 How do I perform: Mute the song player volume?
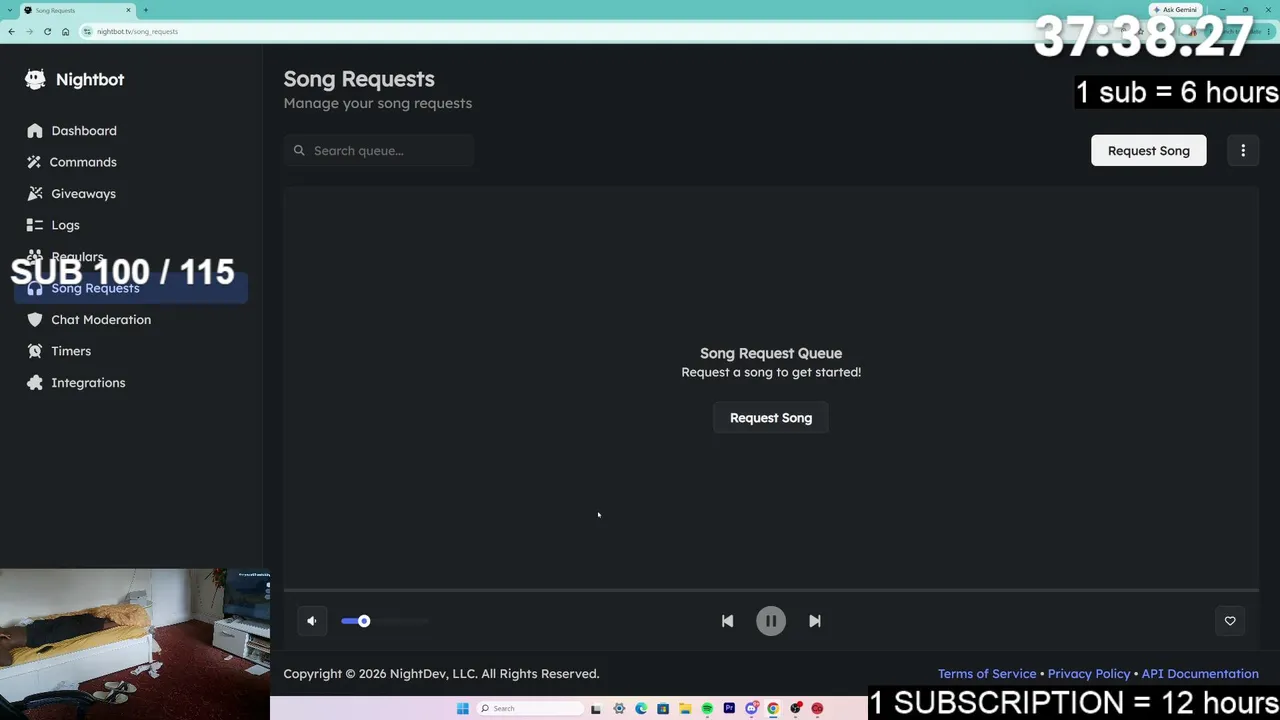tap(312, 621)
